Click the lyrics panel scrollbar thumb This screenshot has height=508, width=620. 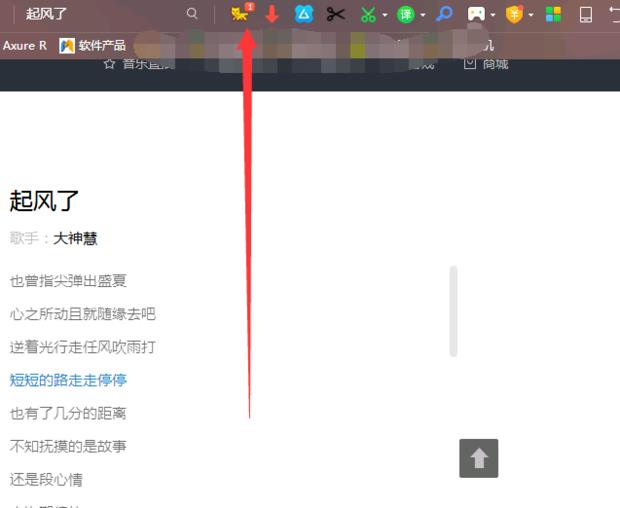pos(454,311)
